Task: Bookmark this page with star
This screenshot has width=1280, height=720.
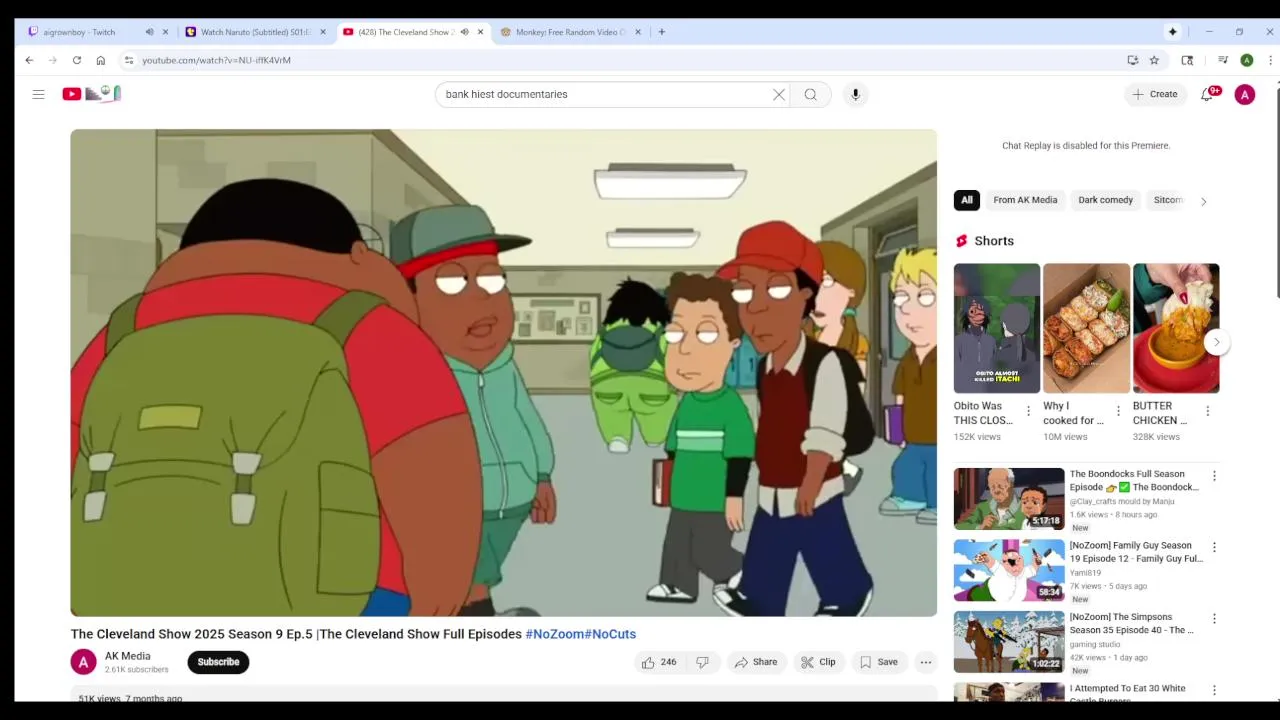Action: click(1154, 60)
